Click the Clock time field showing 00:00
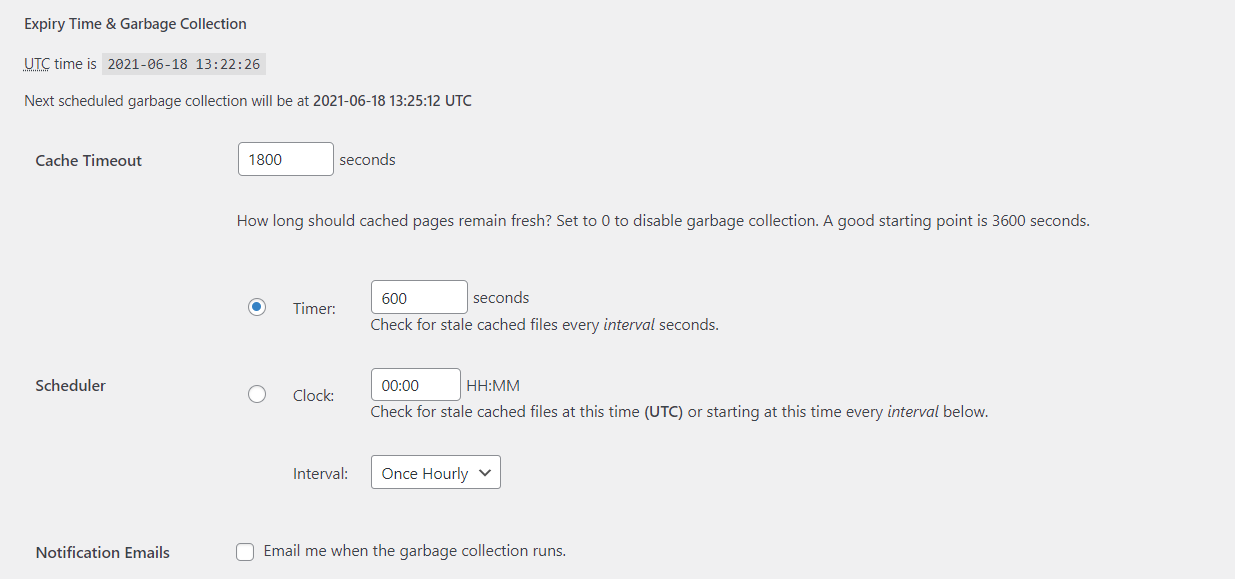This screenshot has height=579, width=1235. (x=414, y=384)
